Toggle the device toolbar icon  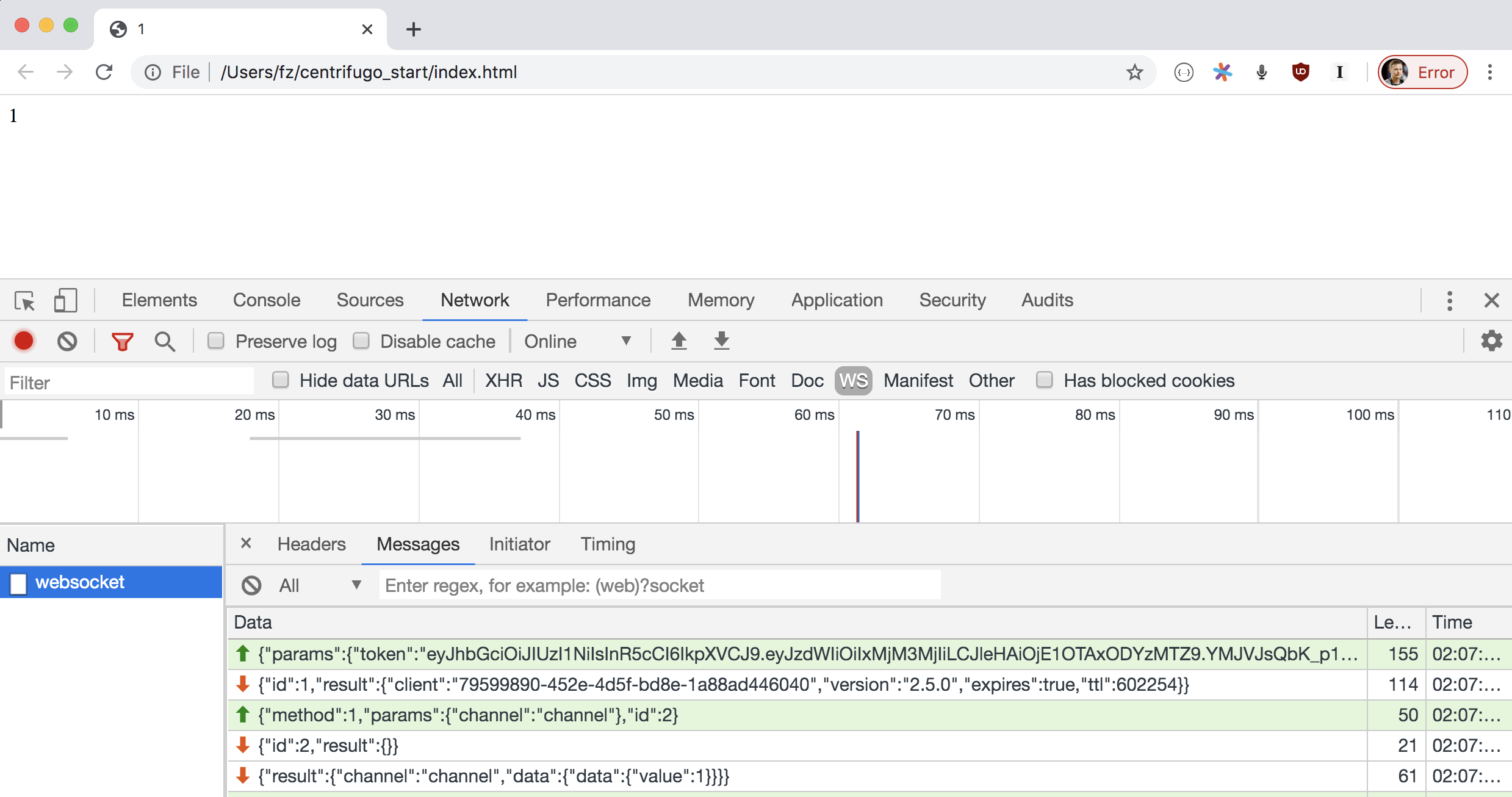(65, 300)
